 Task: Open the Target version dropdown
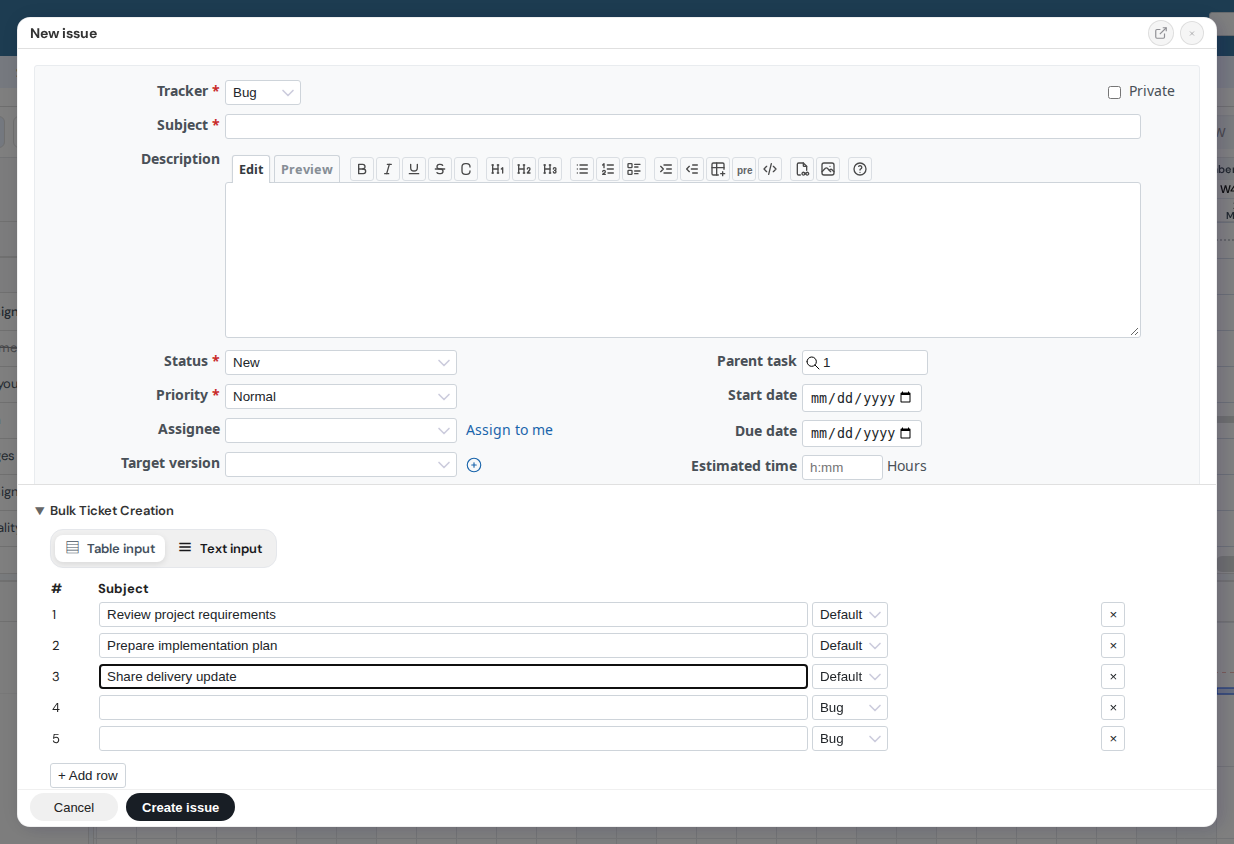coord(341,464)
